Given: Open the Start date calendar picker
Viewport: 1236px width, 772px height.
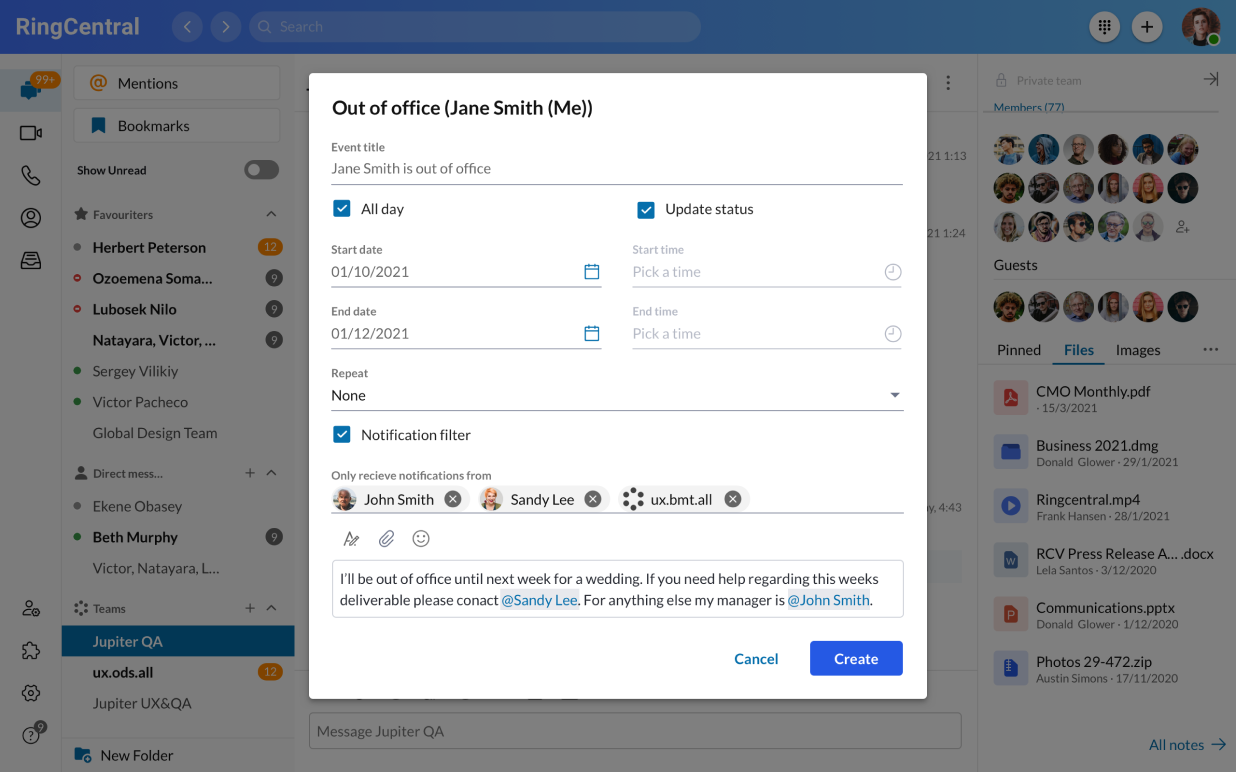Looking at the screenshot, I should click(x=592, y=271).
